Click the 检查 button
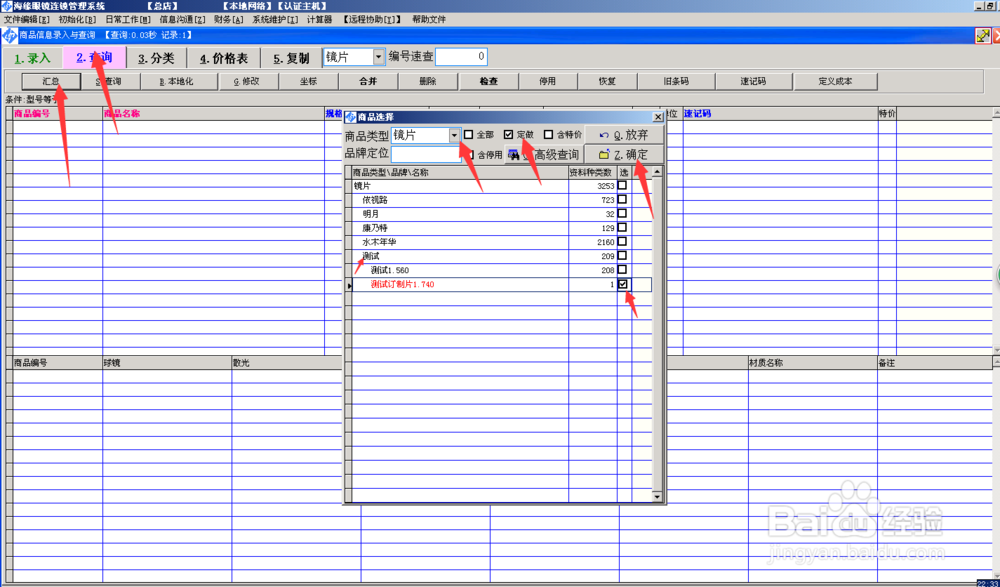The height and width of the screenshot is (587, 1000). [x=489, y=82]
